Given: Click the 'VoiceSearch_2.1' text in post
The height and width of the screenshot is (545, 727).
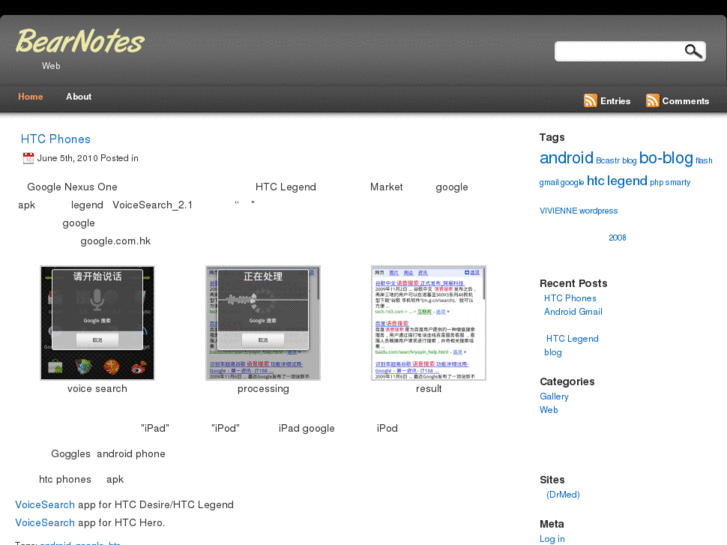Looking at the screenshot, I should [153, 205].
